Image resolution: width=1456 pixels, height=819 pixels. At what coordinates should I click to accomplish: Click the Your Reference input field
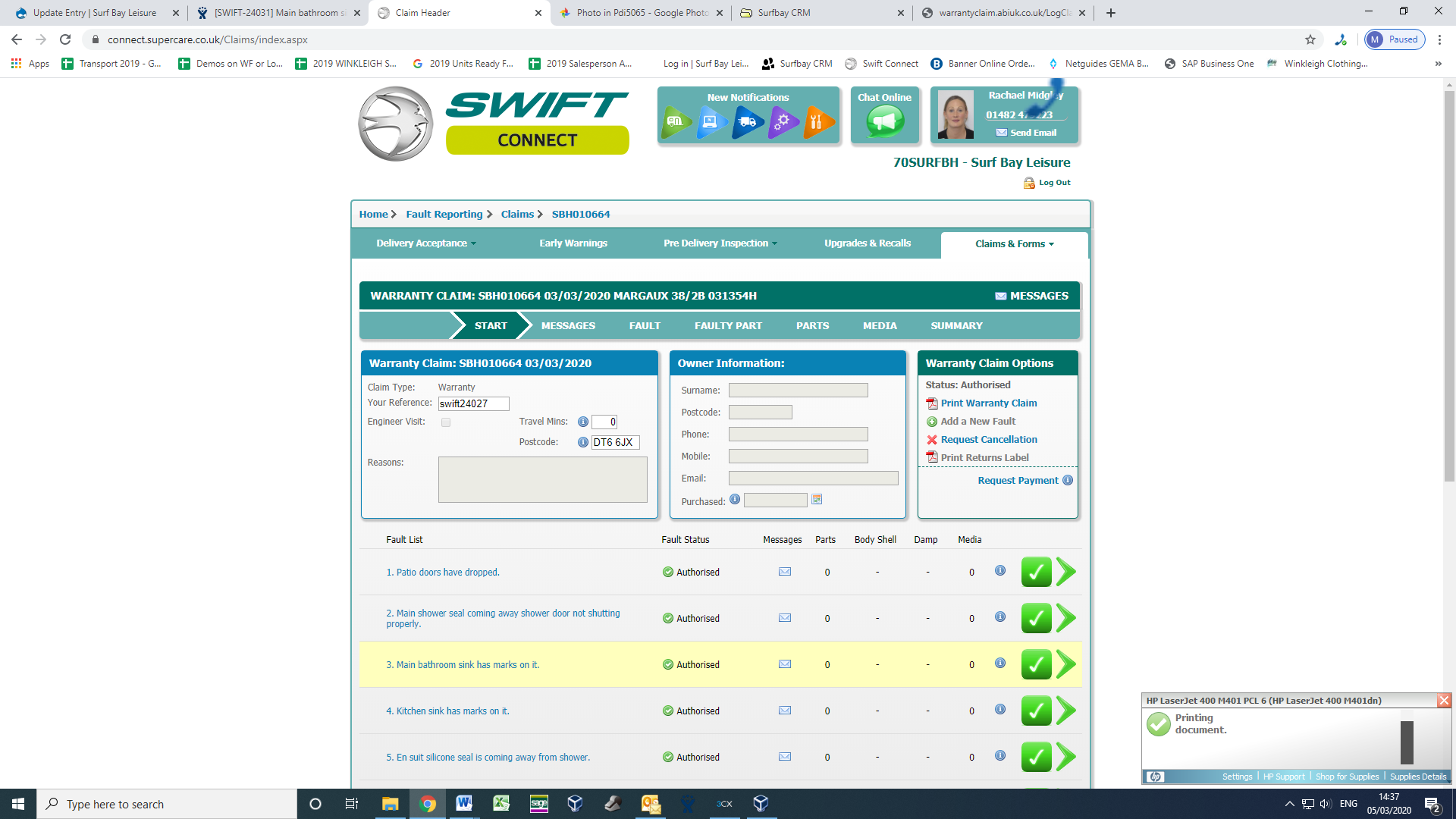coord(473,403)
